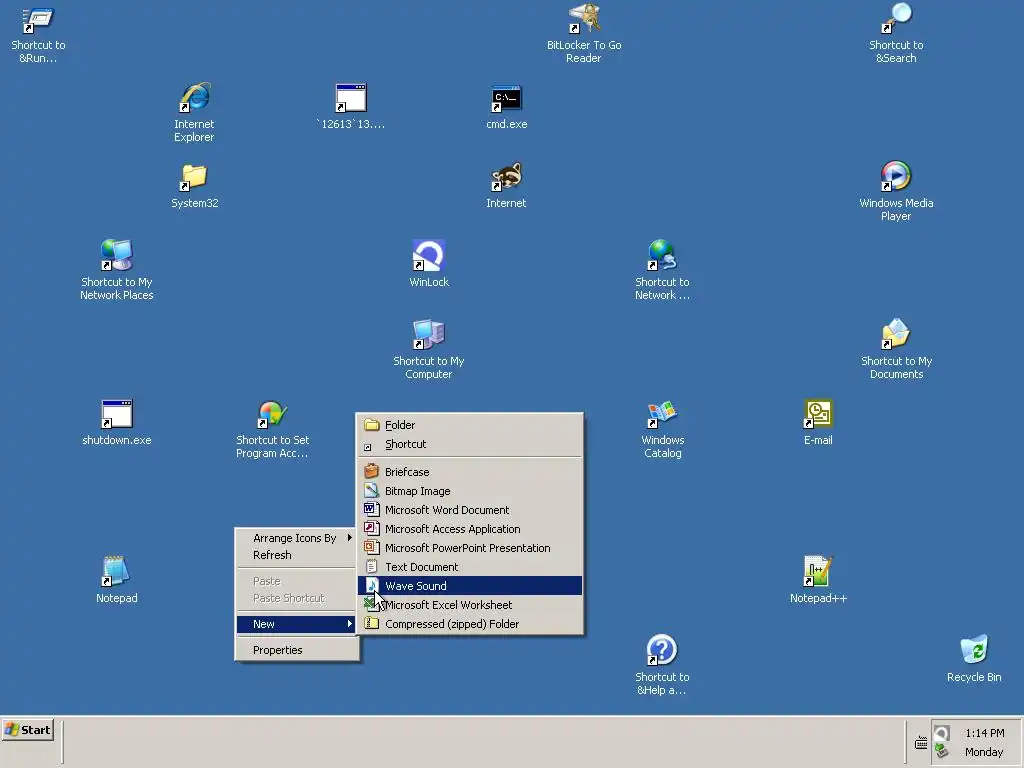Select Shortcut to Network icon
Viewport: 1024px width, 768px height.
click(x=662, y=270)
